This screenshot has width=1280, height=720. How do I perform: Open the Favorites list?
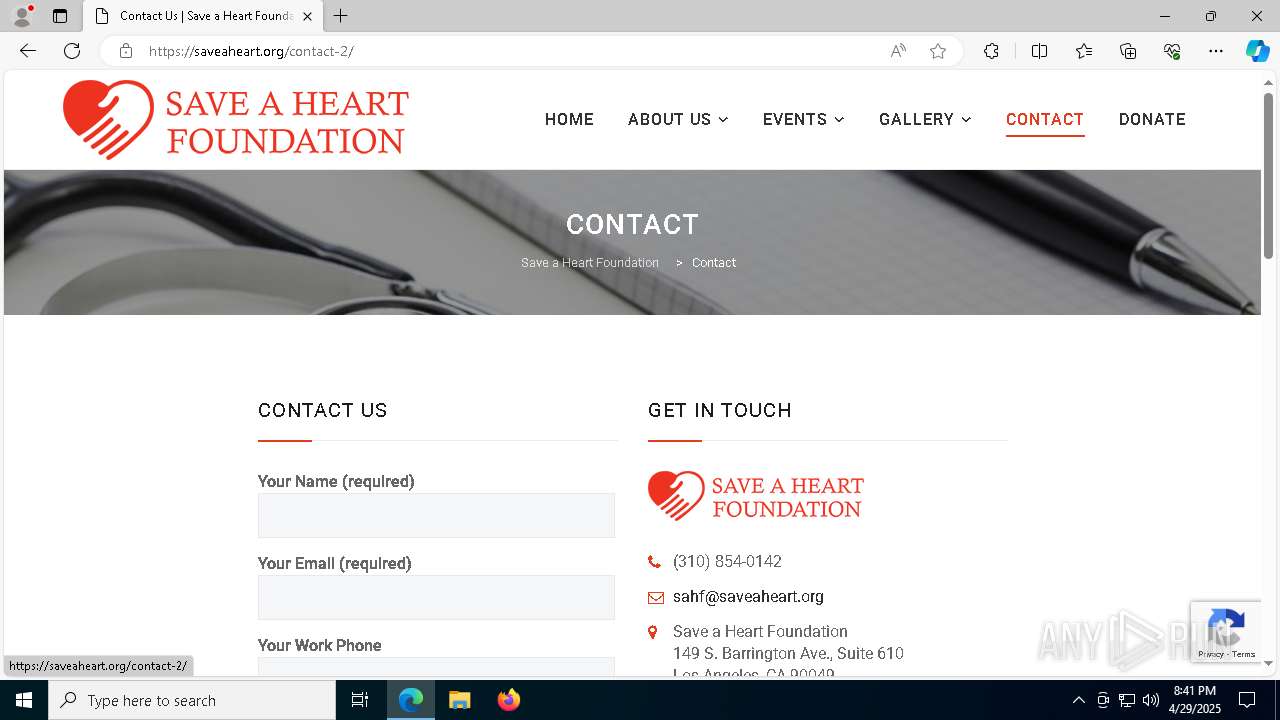click(1084, 51)
